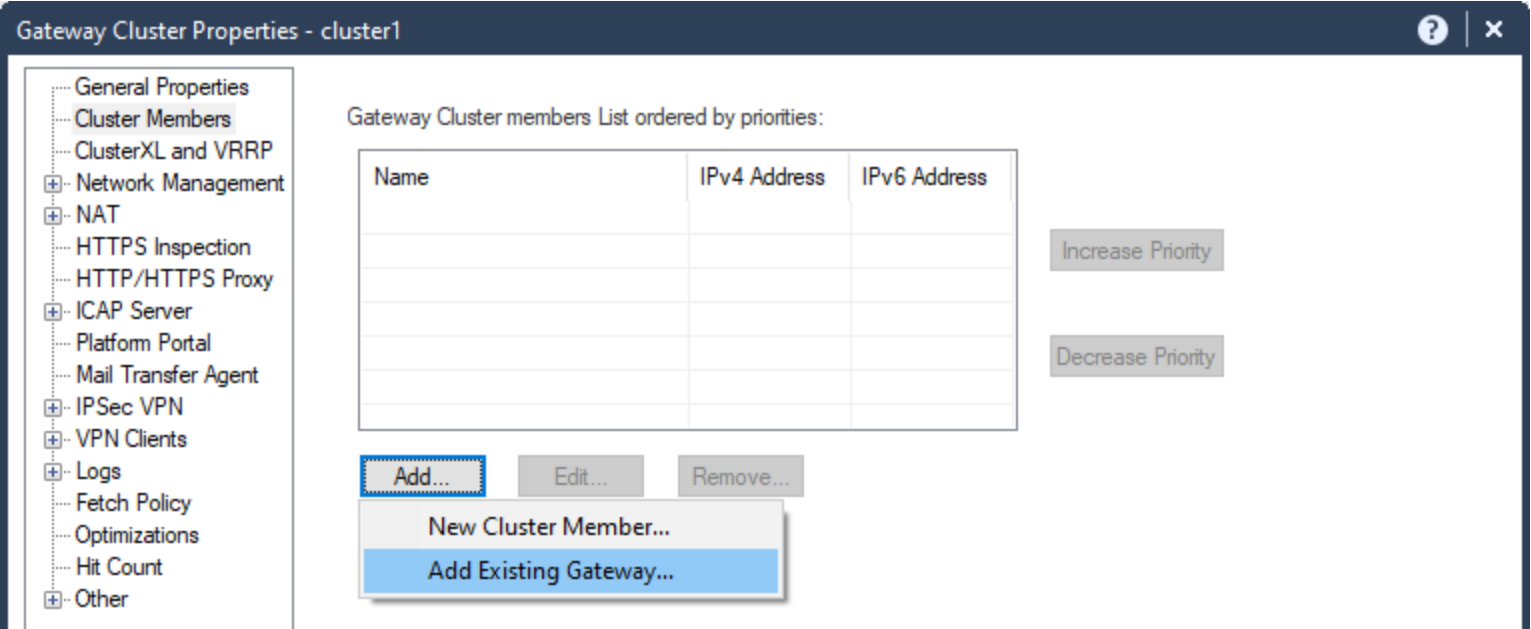Open the Fetch Policy page
Screen dimensions: 1531x629
click(x=133, y=503)
